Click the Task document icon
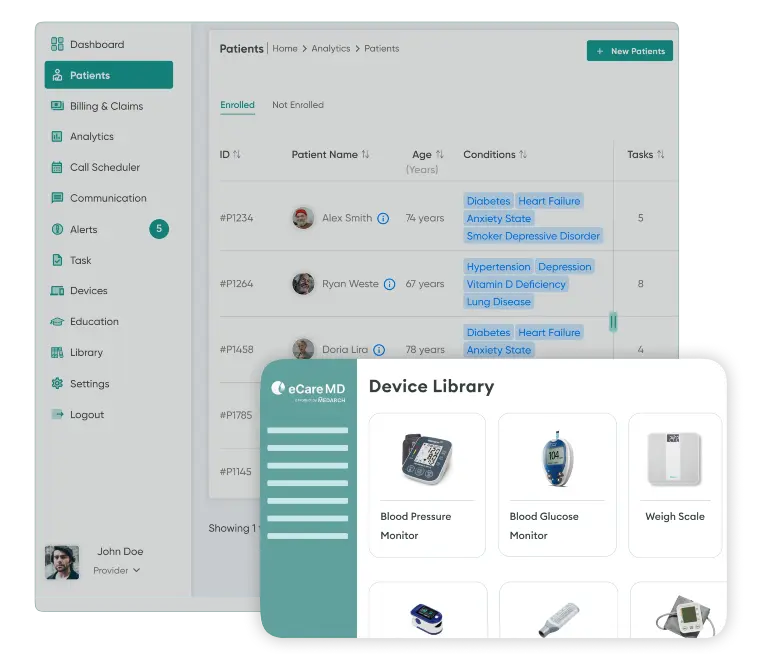The height and width of the screenshot is (654, 767). [x=57, y=260]
